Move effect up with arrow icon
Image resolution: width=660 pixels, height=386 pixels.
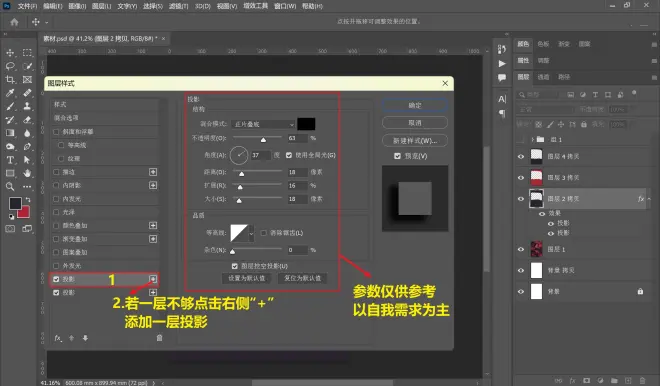(x=72, y=338)
